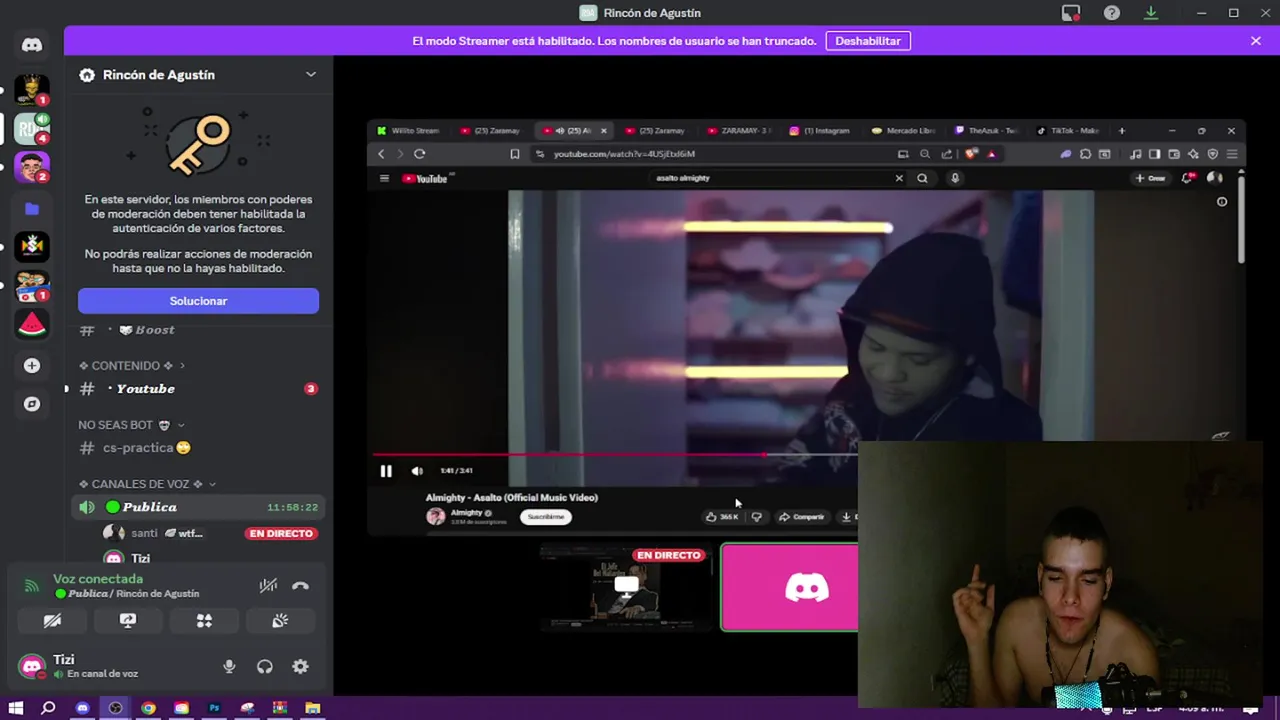Click Suscribirme button under the video
The height and width of the screenshot is (720, 1280).
545,517
